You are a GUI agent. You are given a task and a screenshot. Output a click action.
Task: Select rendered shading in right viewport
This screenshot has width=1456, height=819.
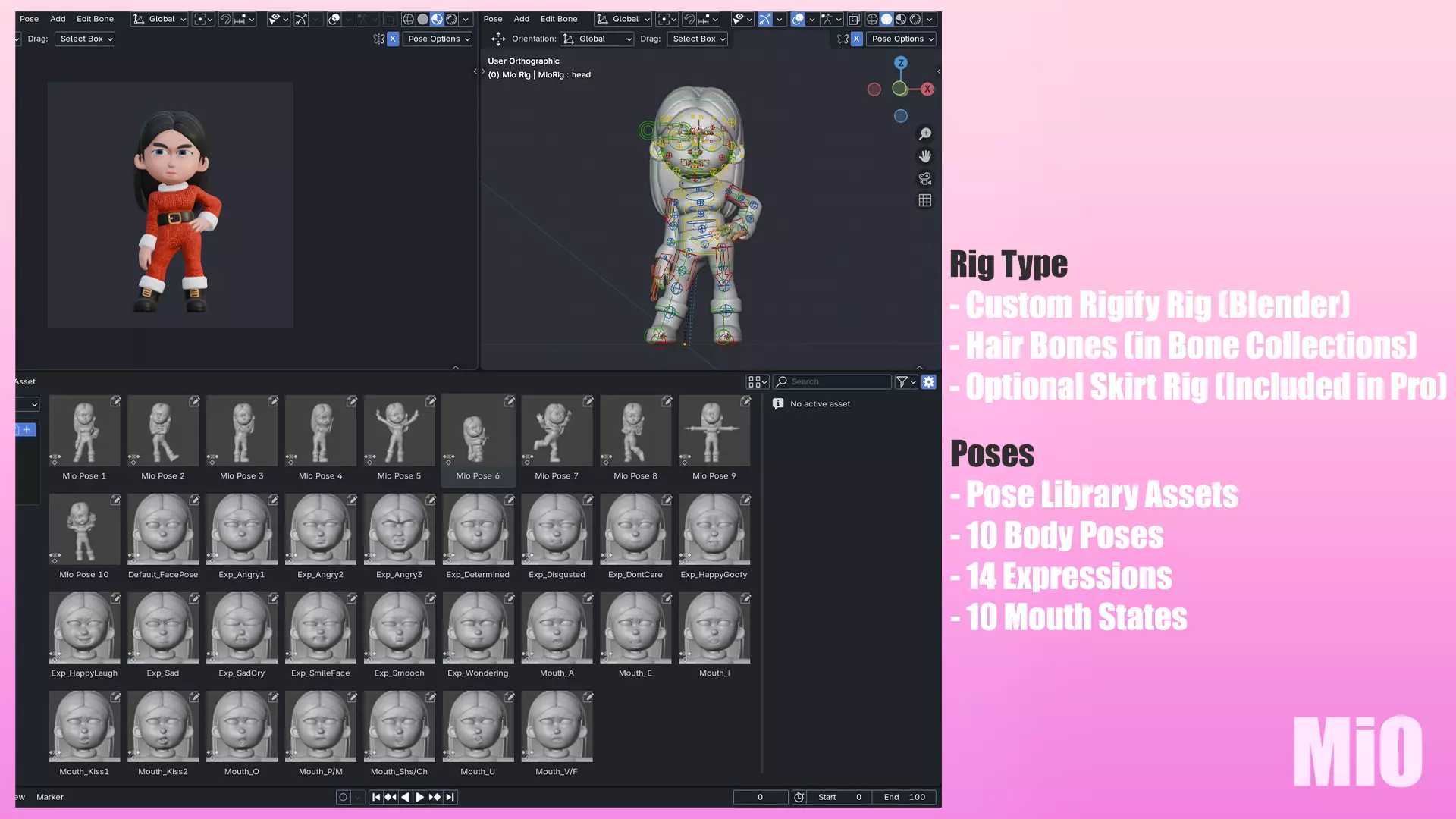click(x=915, y=19)
